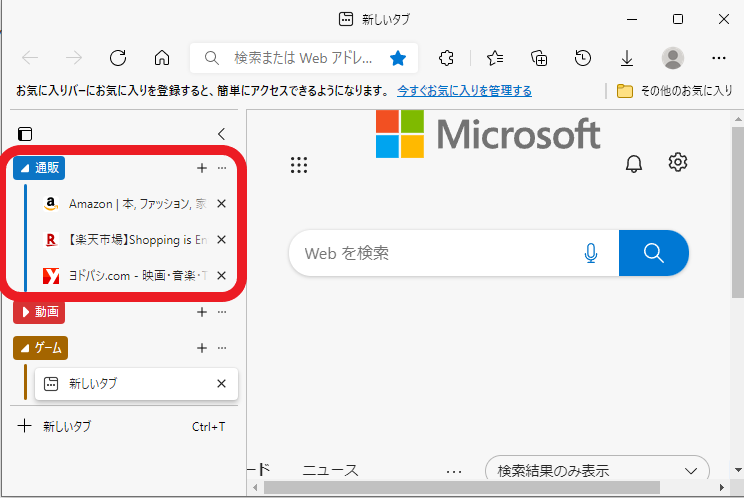744x498 pixels.
Task: Click the horizontal scrollbar left arrow
Action: point(255,487)
